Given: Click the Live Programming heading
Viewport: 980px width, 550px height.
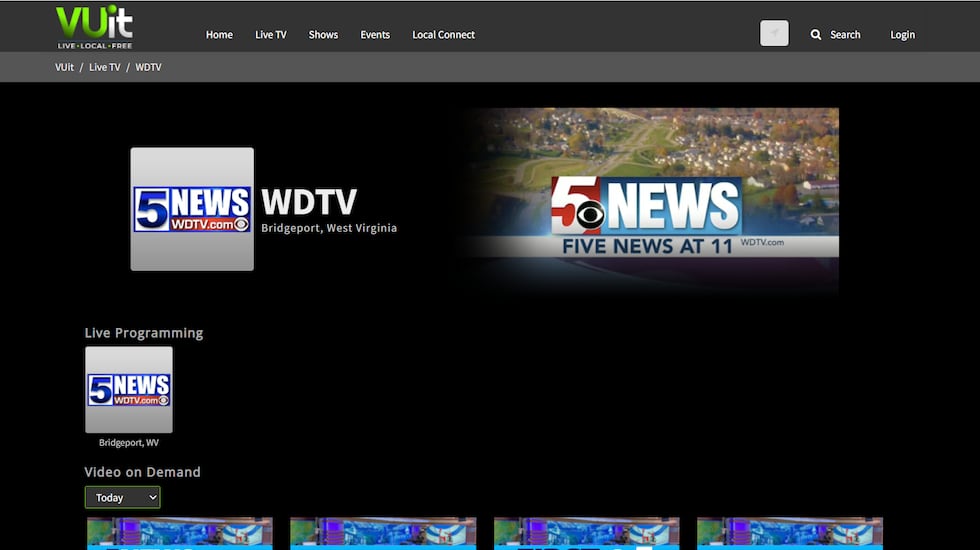Looking at the screenshot, I should pos(144,333).
